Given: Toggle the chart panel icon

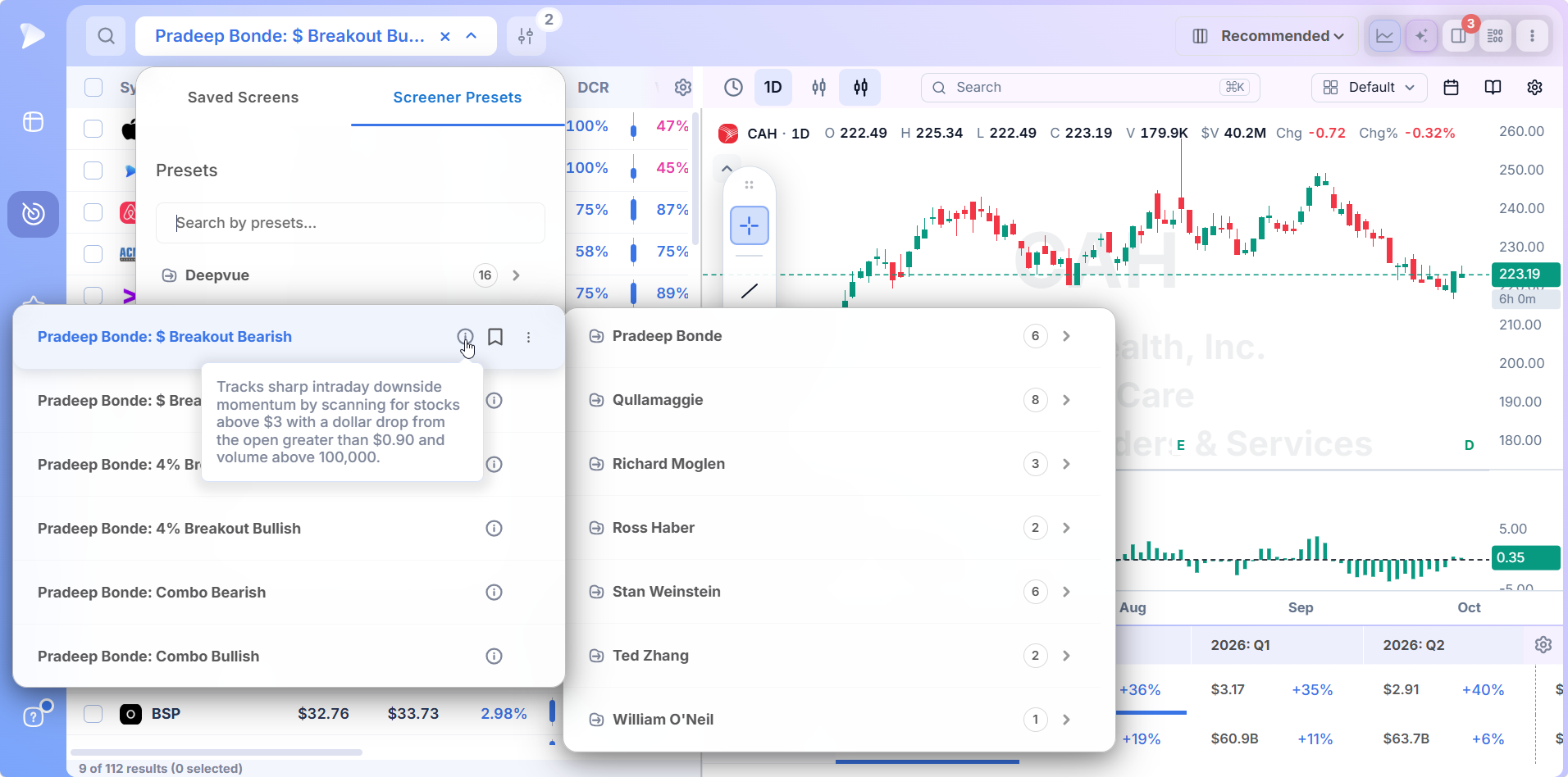Looking at the screenshot, I should (1385, 36).
